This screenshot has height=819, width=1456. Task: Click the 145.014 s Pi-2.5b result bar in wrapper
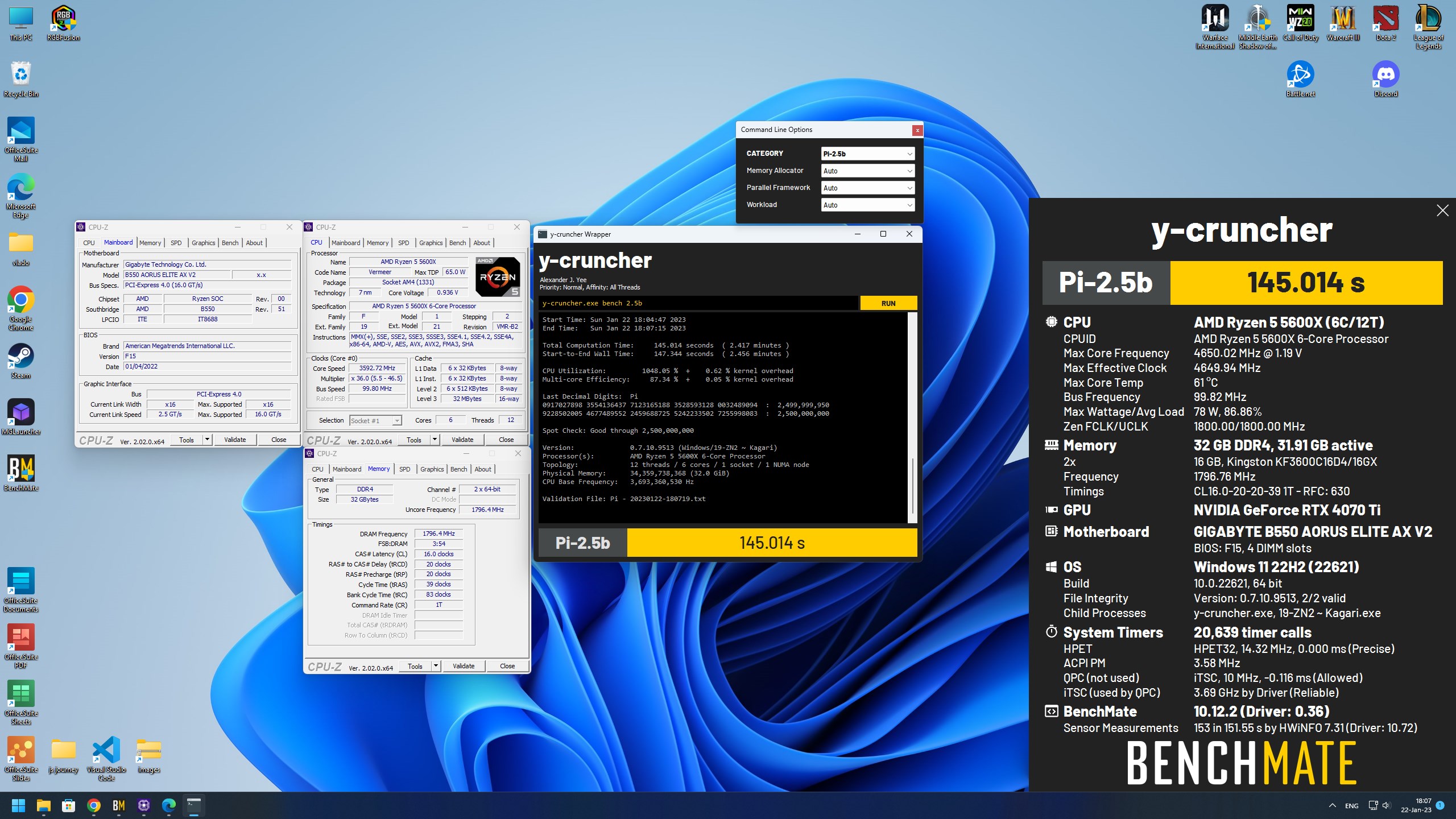(x=772, y=543)
